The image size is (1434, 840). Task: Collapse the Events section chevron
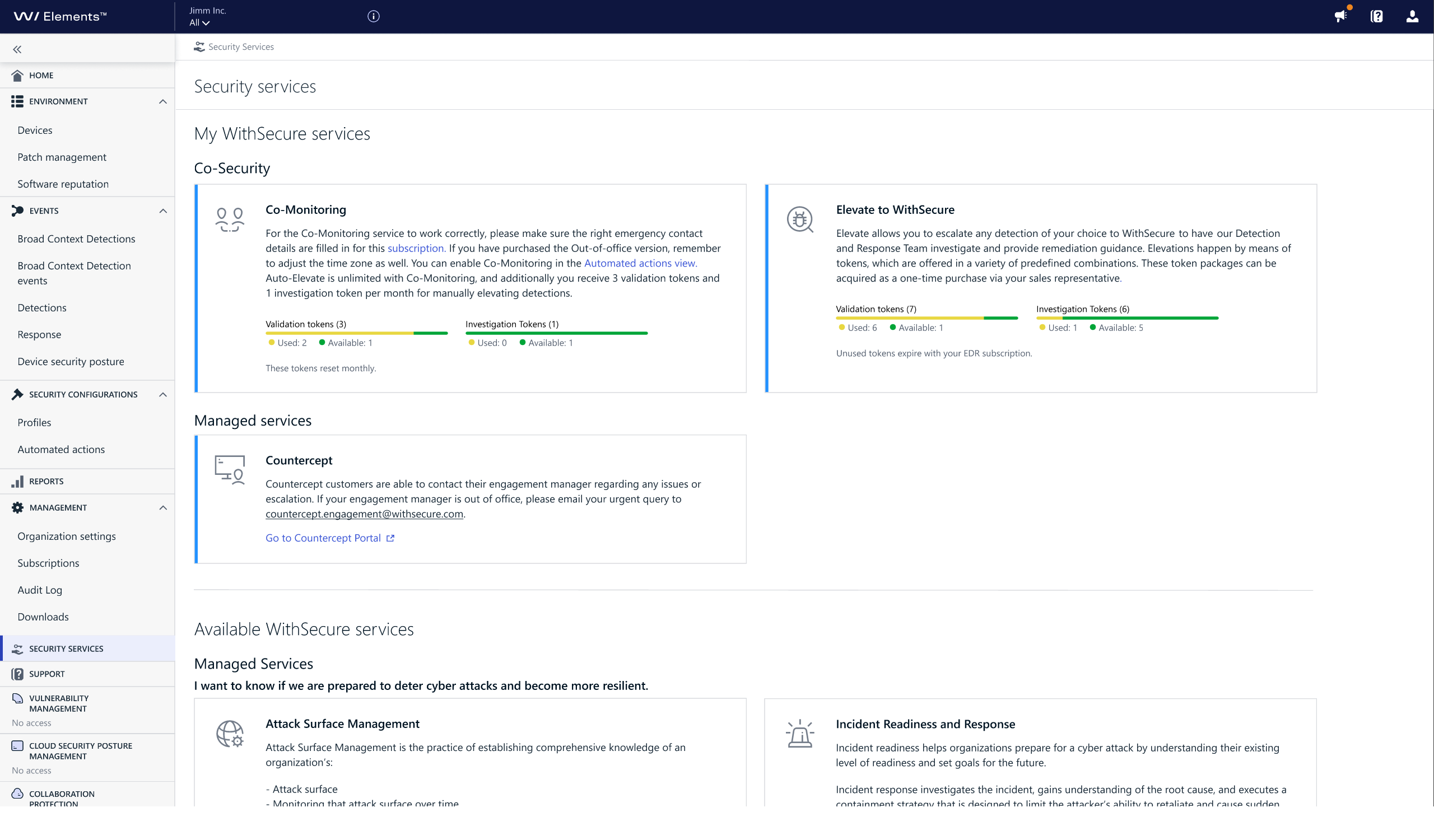[163, 211]
